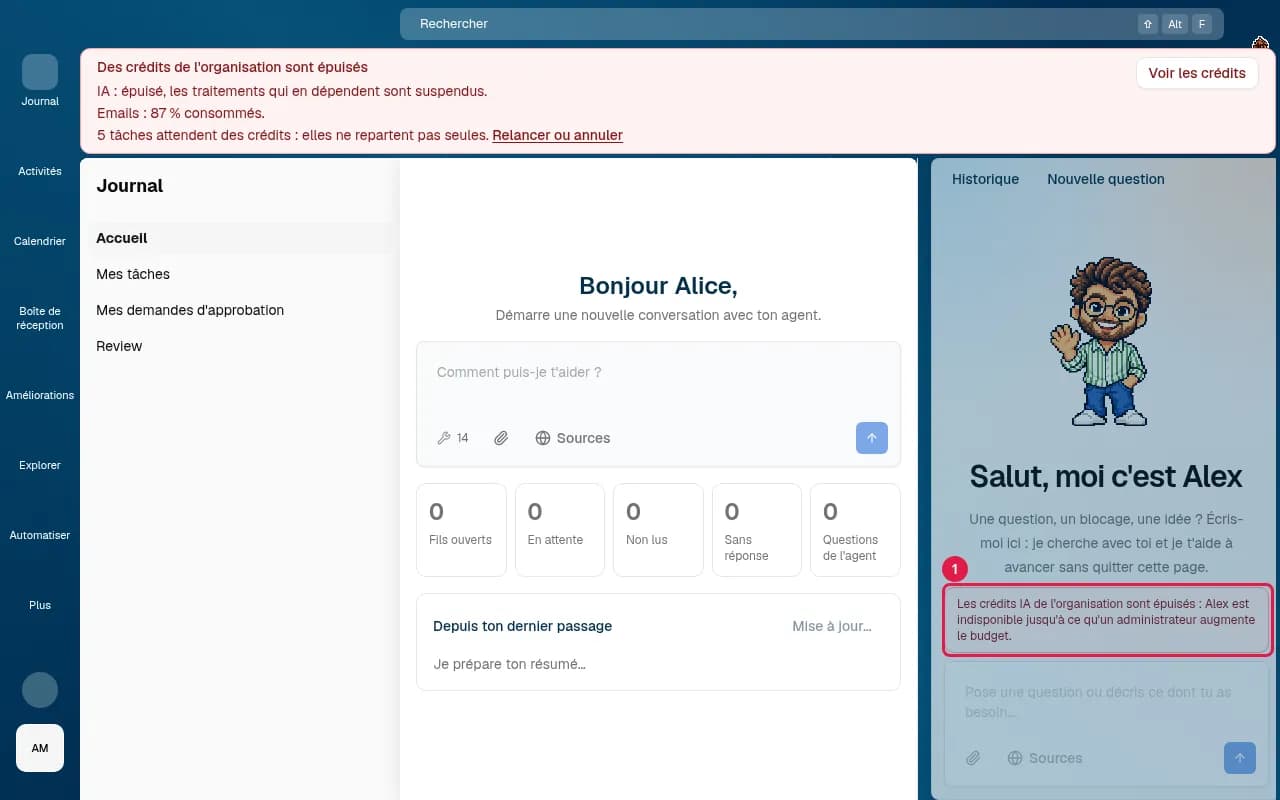This screenshot has width=1280, height=800.
Task: Open Sources in Alex's question box
Action: click(1045, 758)
